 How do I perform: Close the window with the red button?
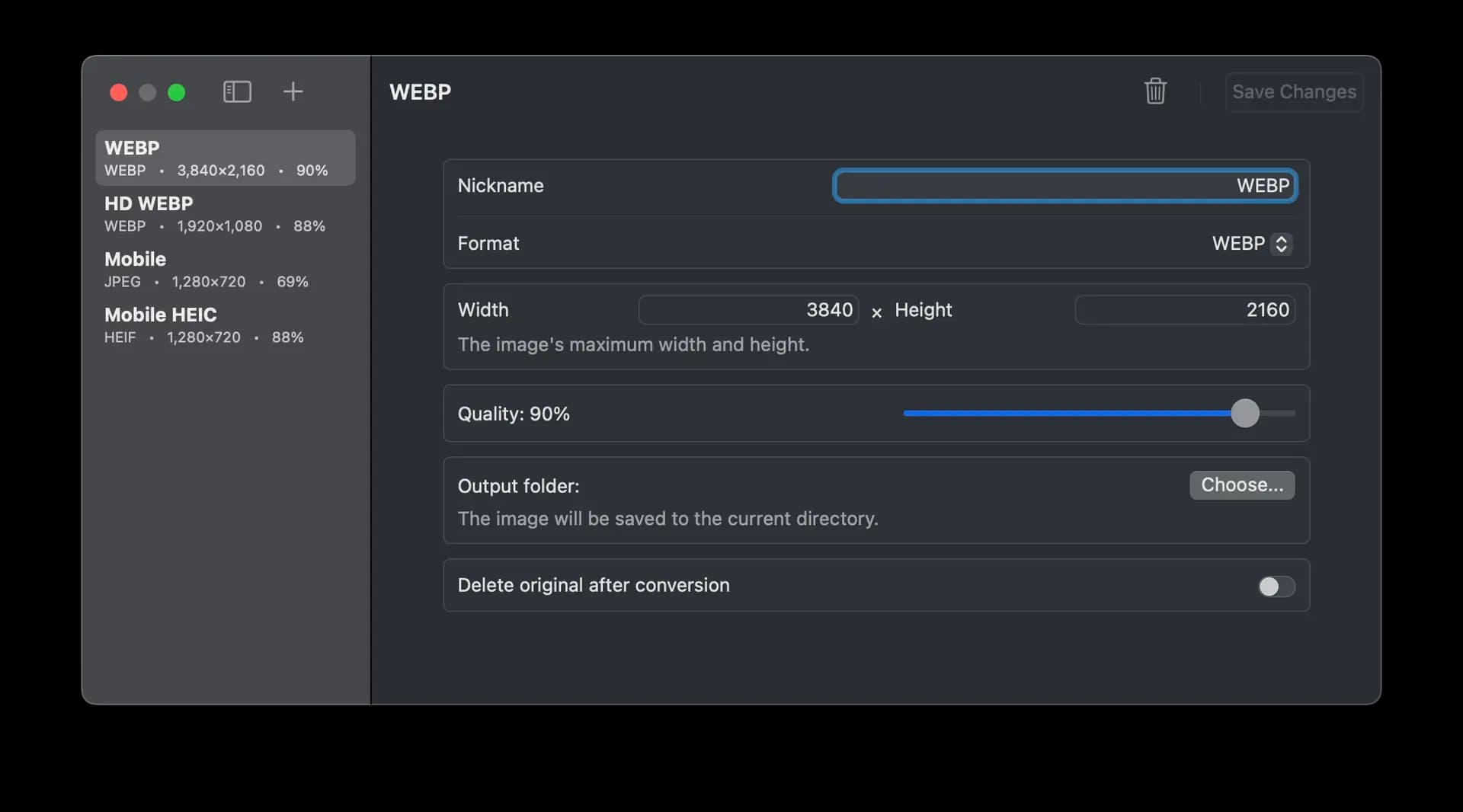click(118, 92)
